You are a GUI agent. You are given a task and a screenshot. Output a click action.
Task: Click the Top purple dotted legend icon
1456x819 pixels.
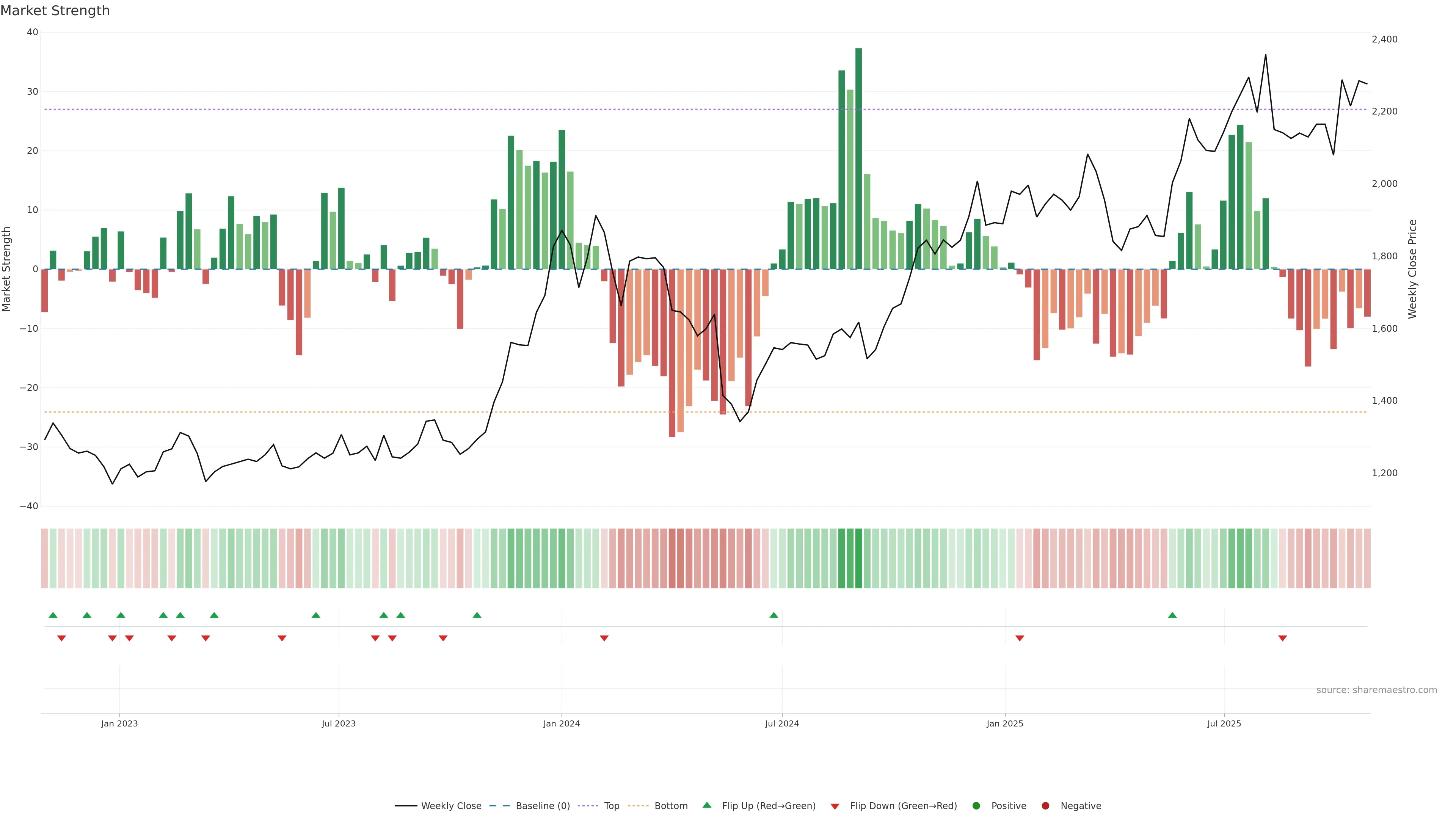click(x=588, y=806)
